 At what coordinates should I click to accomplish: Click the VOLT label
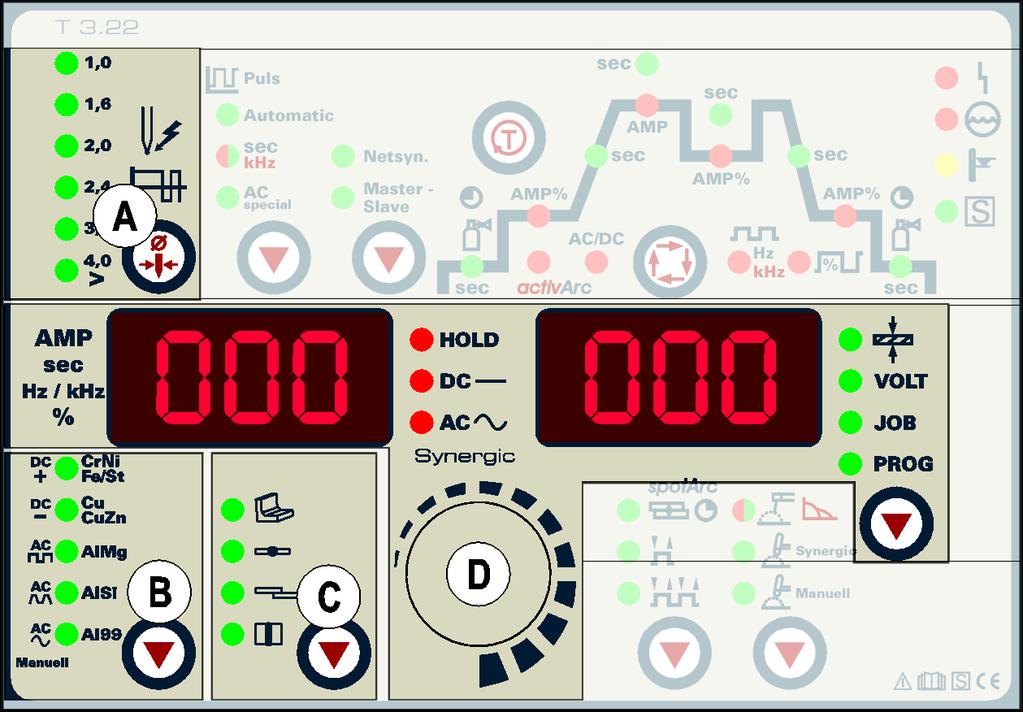tap(900, 381)
